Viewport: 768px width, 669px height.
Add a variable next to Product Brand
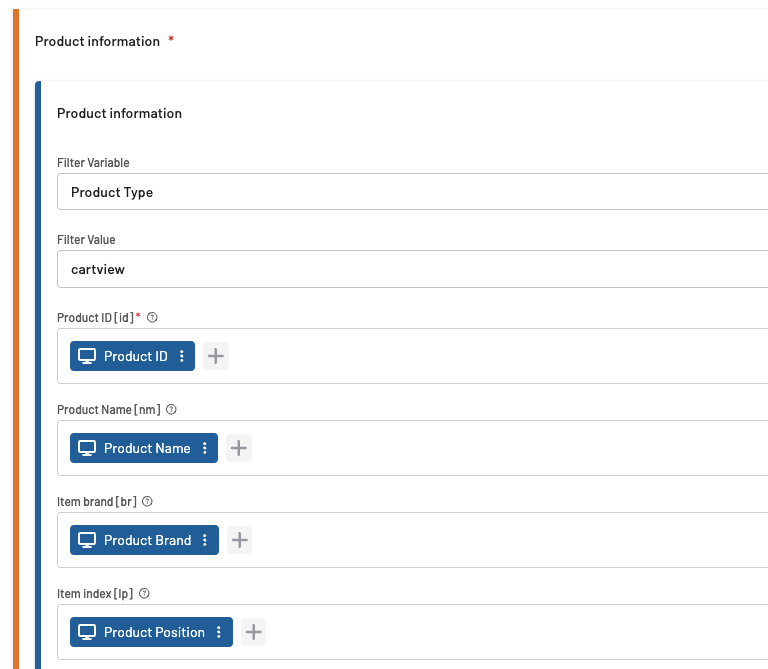click(240, 540)
